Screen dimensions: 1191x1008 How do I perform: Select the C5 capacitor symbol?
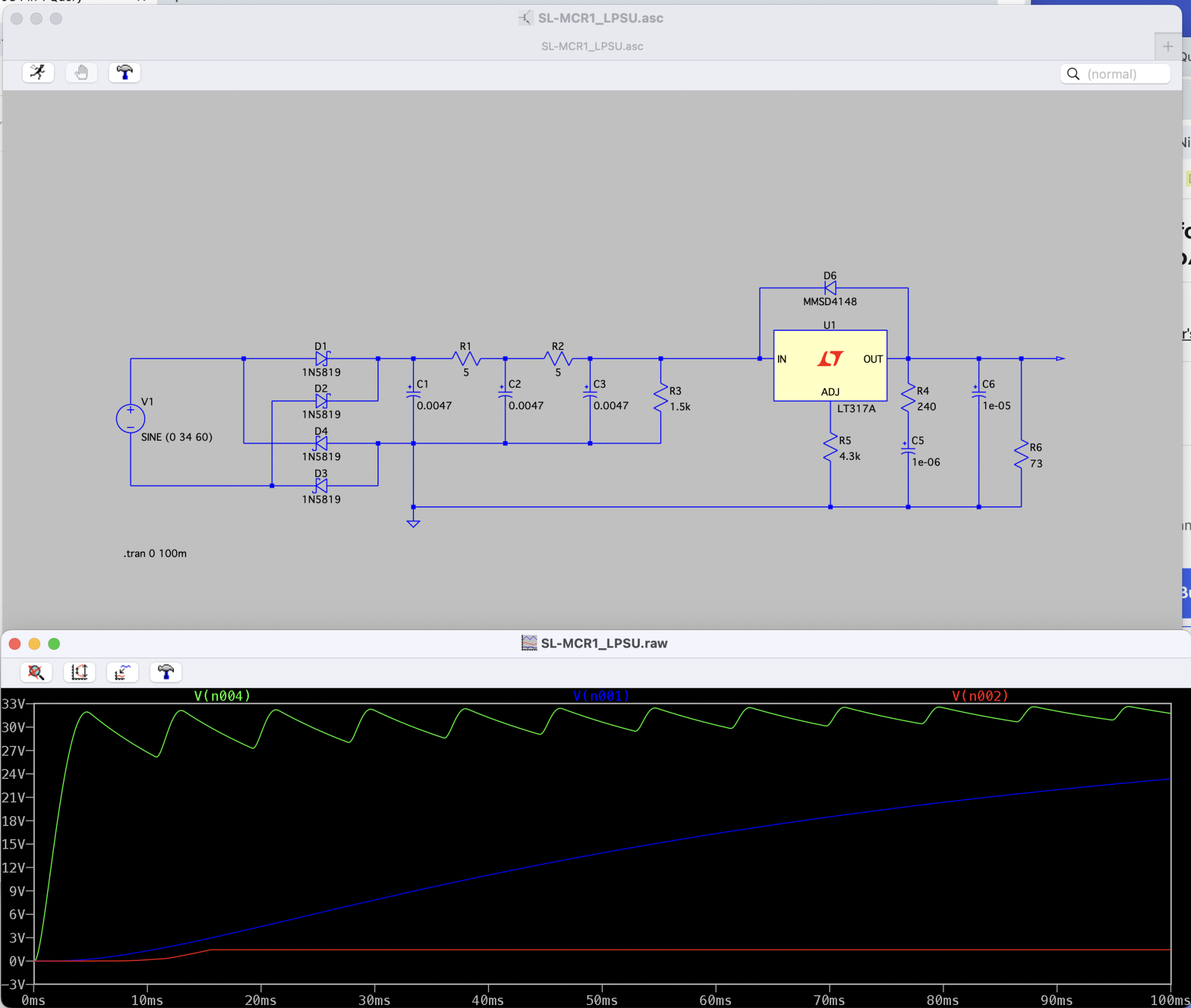908,450
